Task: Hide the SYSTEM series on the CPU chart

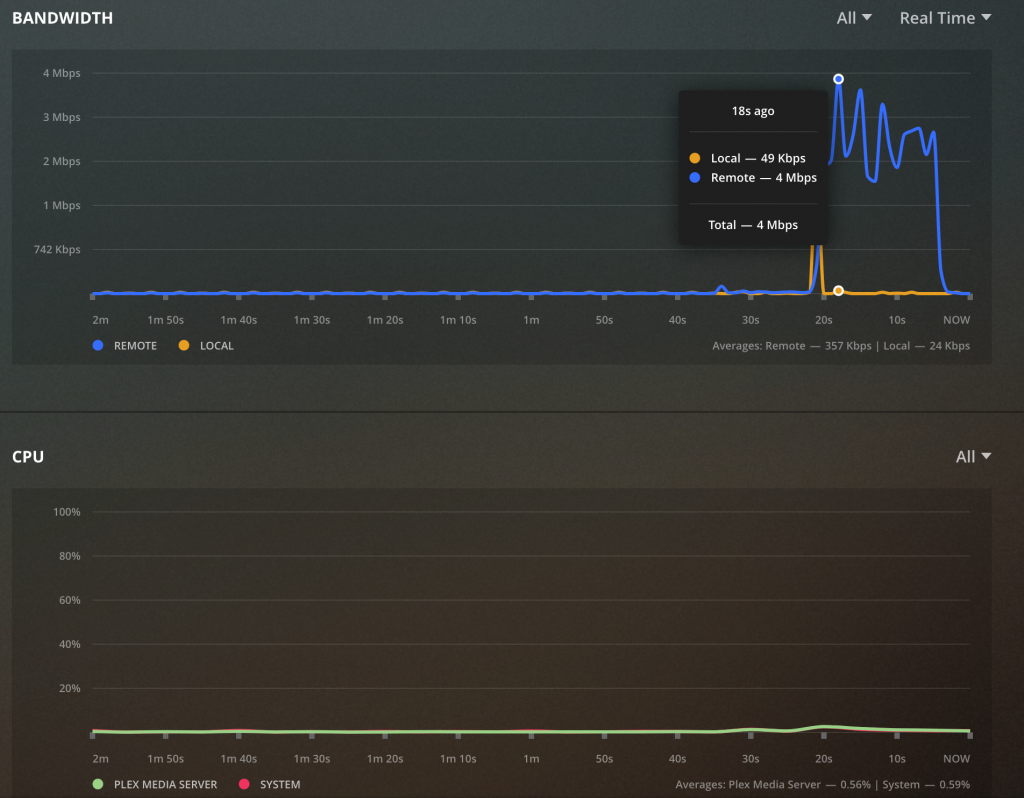Action: click(270, 784)
